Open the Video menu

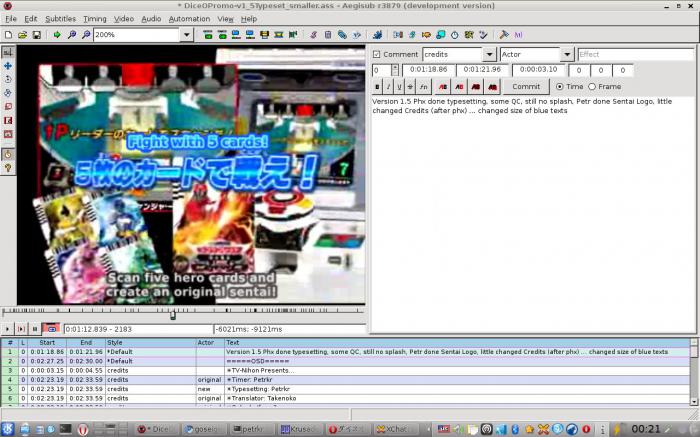pos(124,19)
